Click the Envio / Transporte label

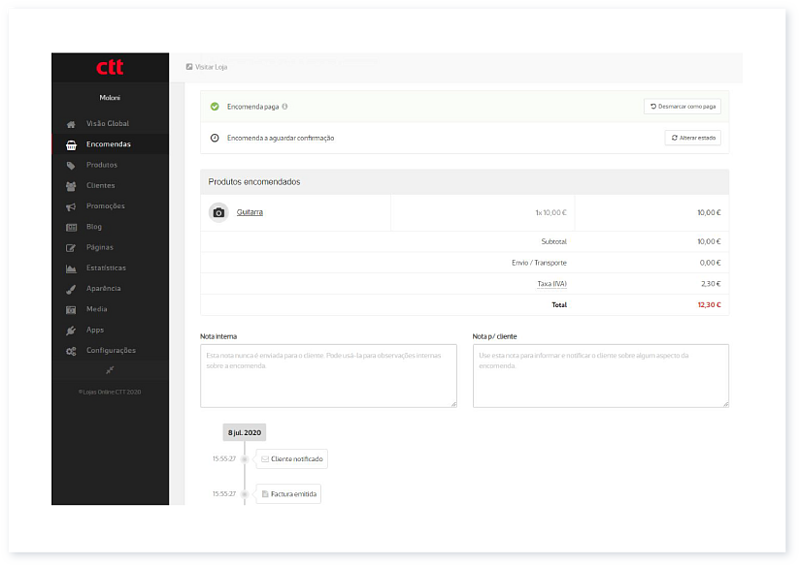pos(539,263)
